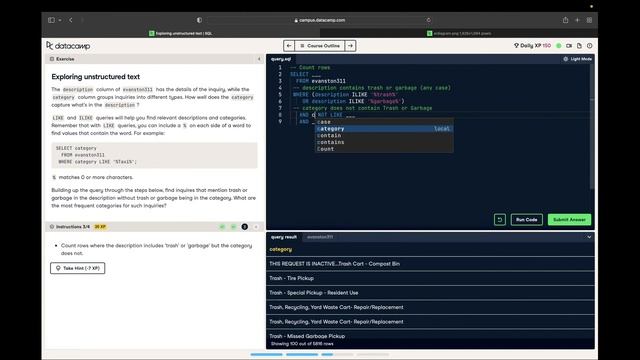640x360 pixels.
Task: Open the Daily XP indicator
Action: [x=532, y=46]
